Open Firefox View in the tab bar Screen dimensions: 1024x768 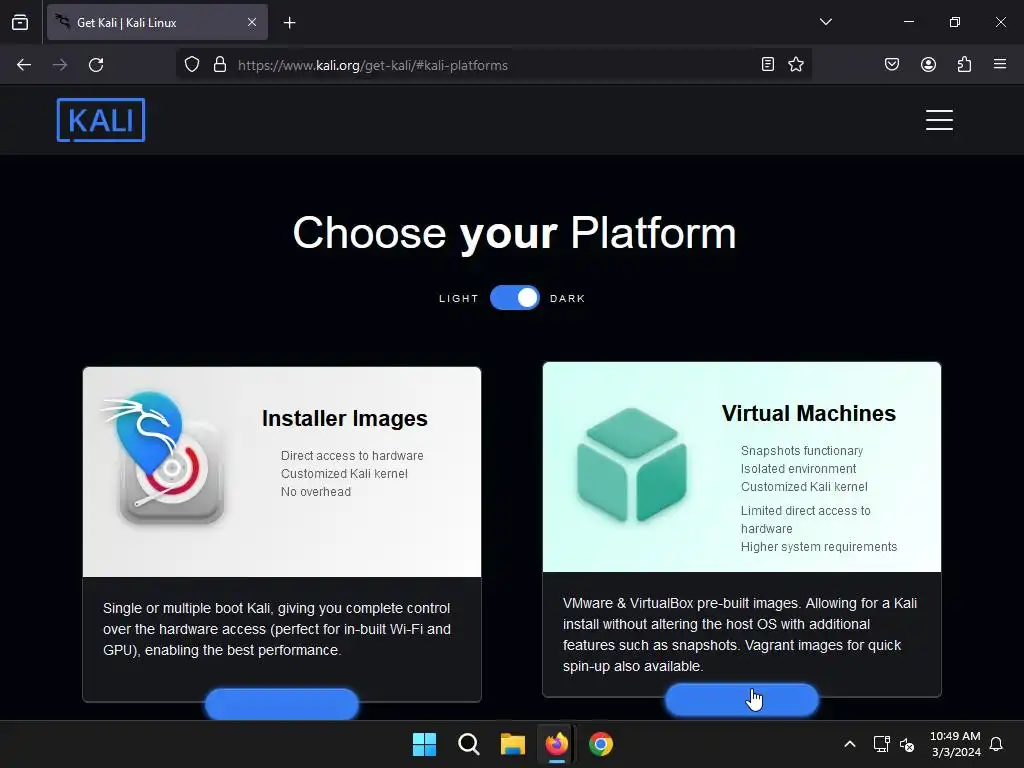[20, 22]
